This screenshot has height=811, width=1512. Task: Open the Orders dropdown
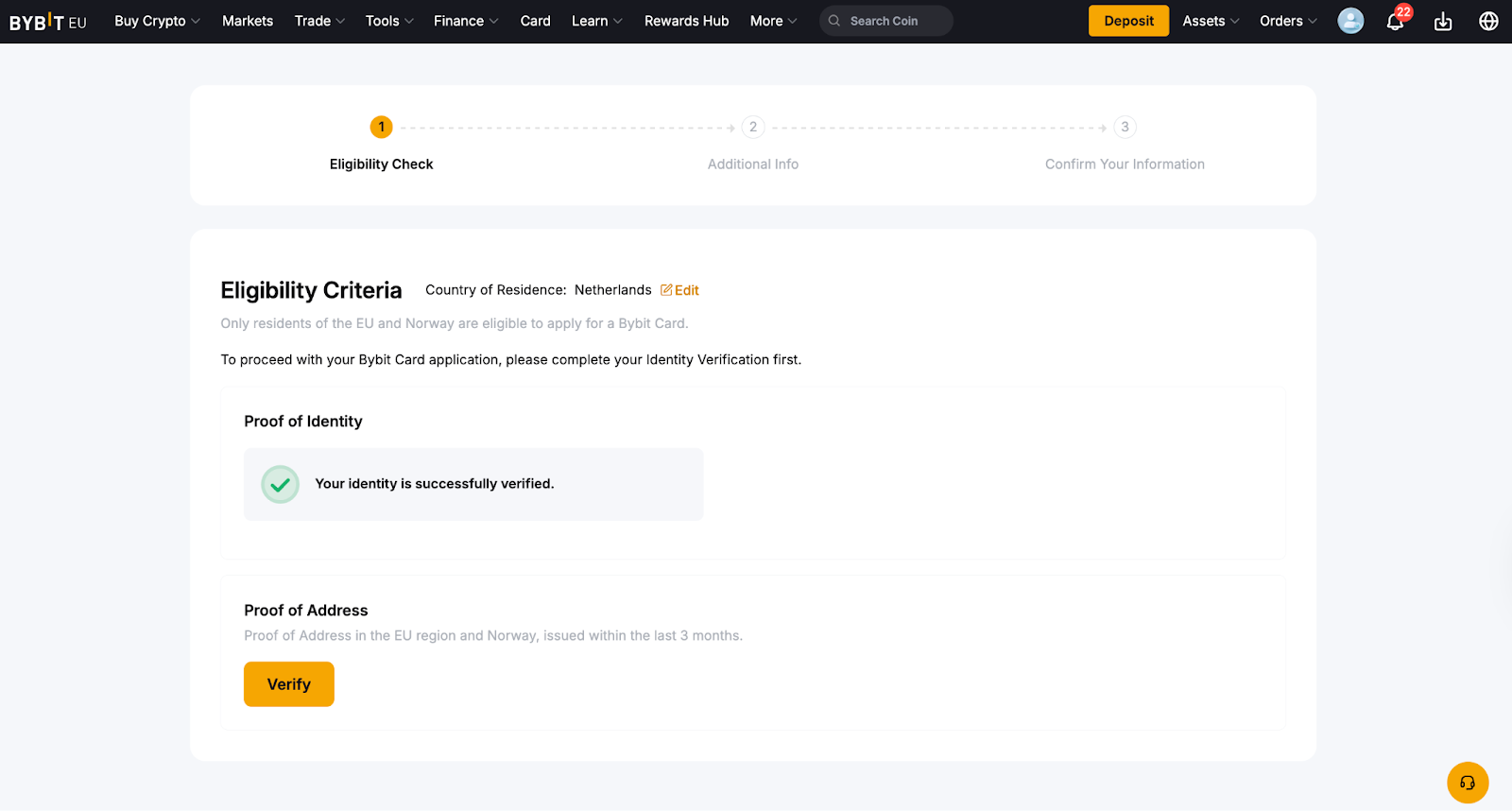coord(1288,21)
